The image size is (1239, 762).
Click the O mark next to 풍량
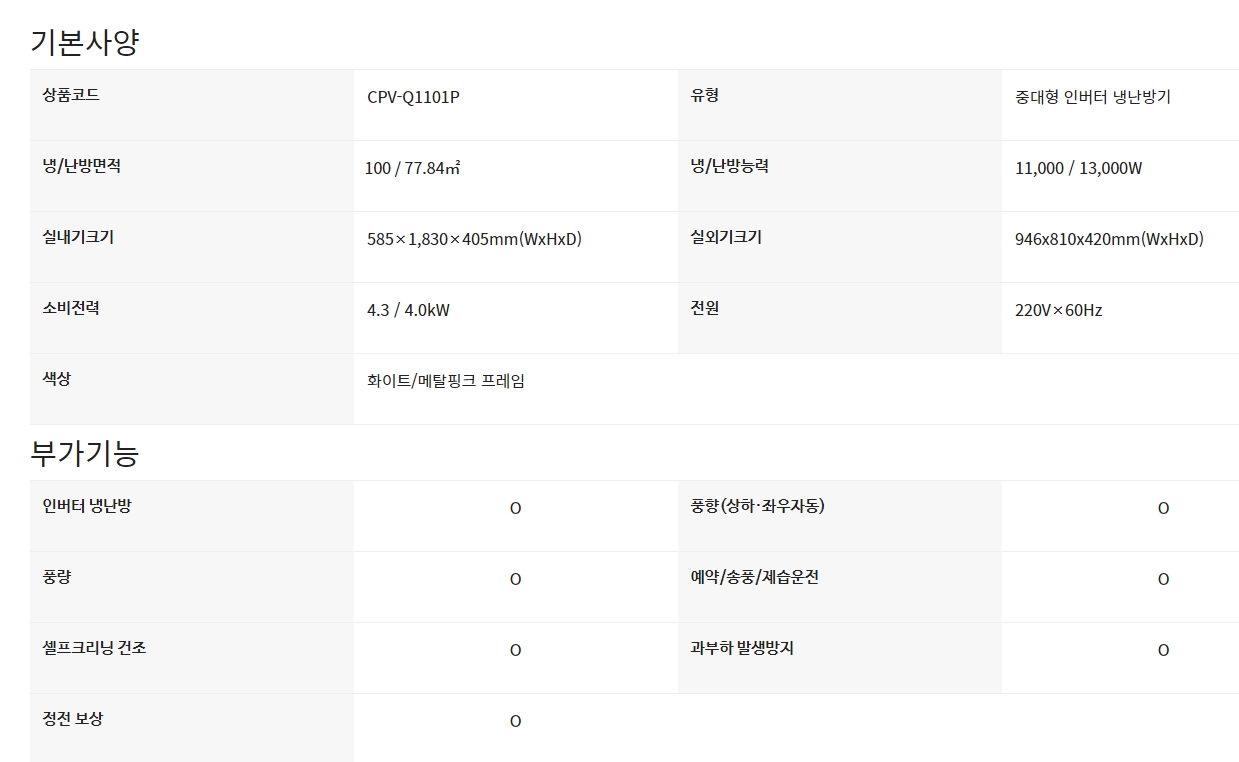coord(515,579)
